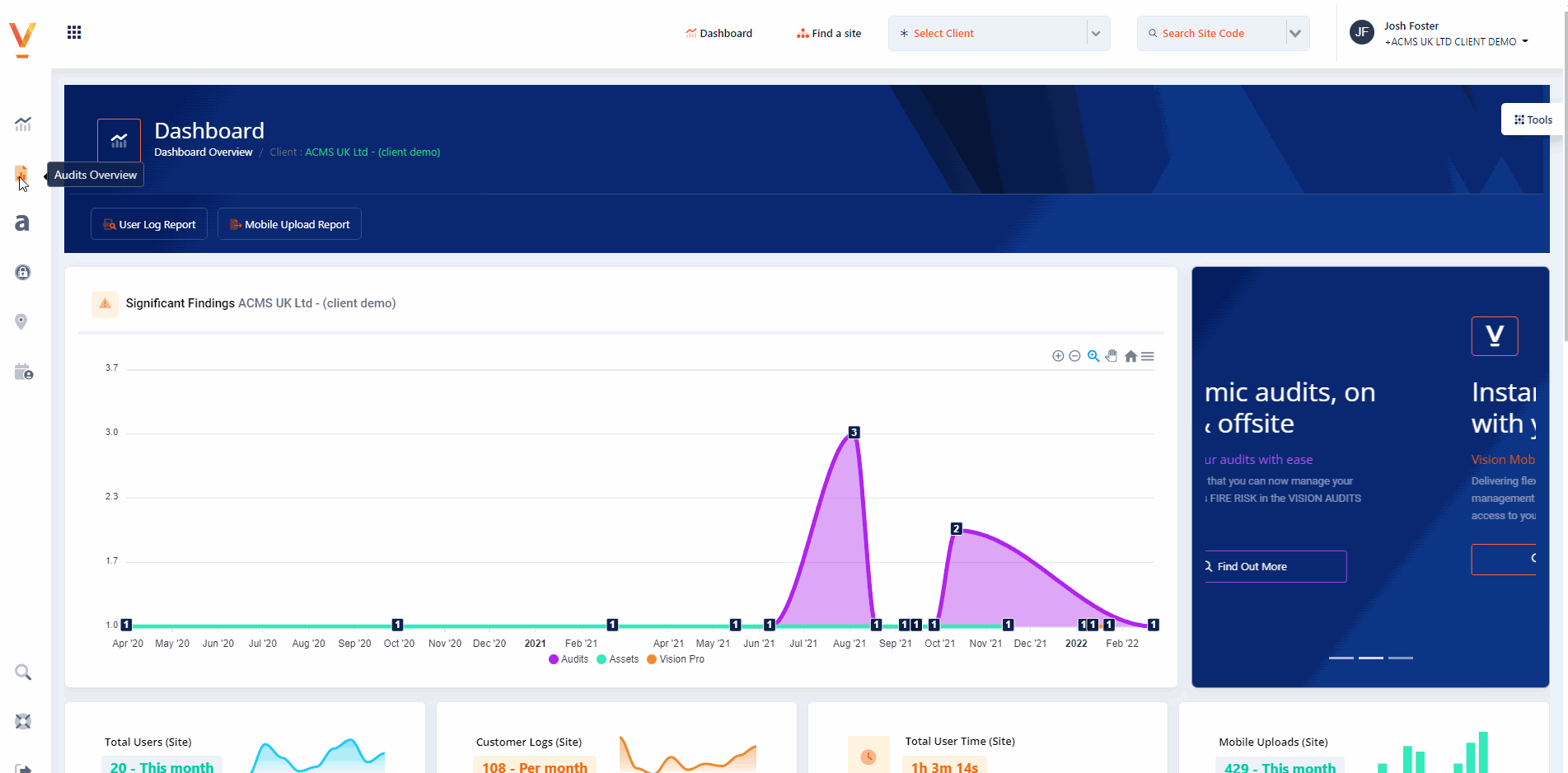The height and width of the screenshot is (773, 1568).
Task: Click the chart zoom in icon
Action: (x=1058, y=356)
